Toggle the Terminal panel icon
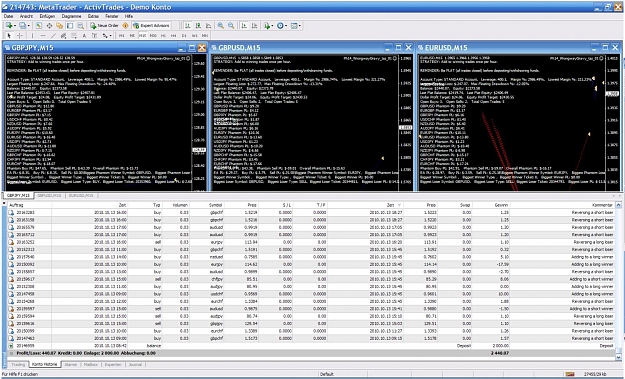 click(70, 26)
